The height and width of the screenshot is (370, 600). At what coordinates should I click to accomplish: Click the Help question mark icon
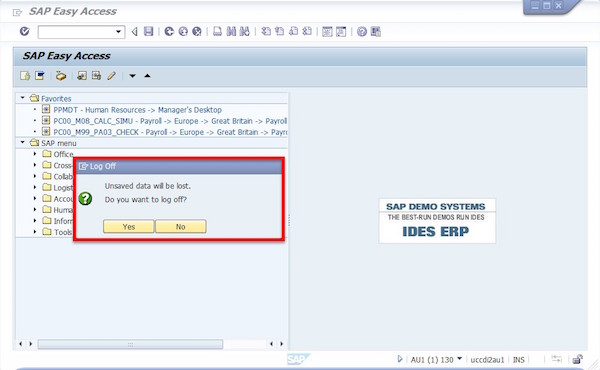[x=362, y=31]
